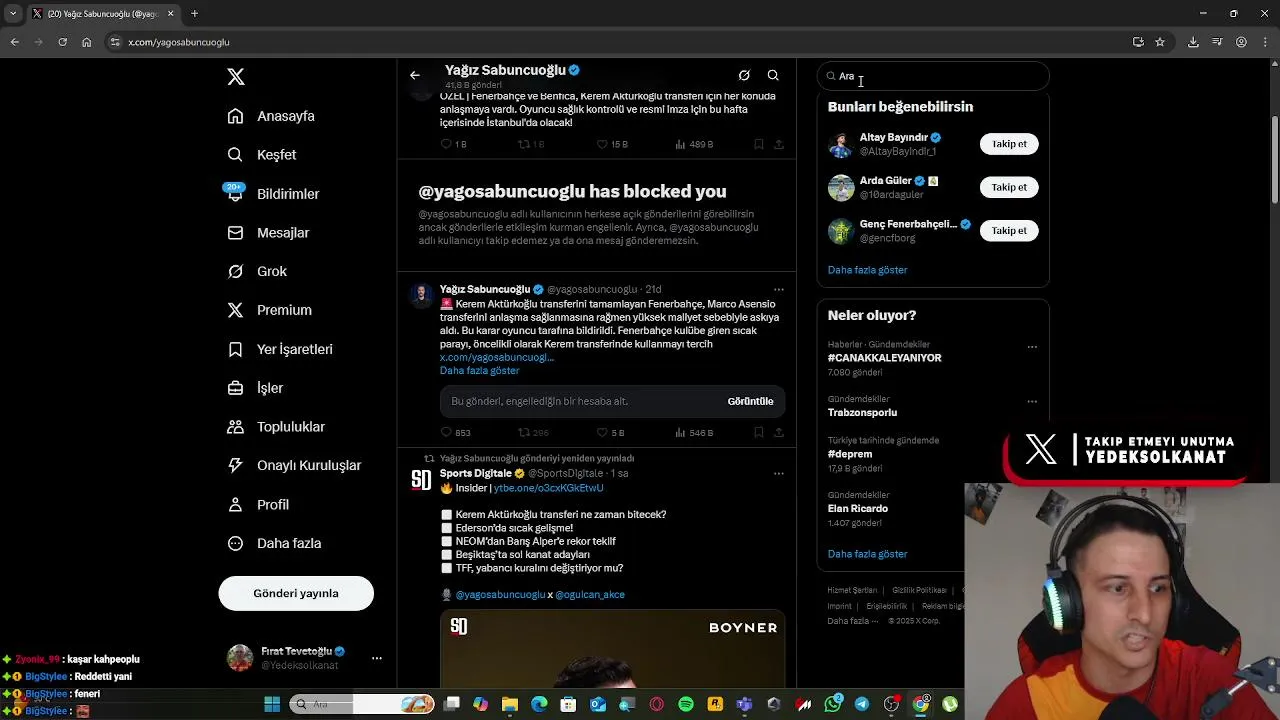Open more options for #CANAKKALEYANIYOR trend
The height and width of the screenshot is (720, 1280).
(x=1032, y=347)
